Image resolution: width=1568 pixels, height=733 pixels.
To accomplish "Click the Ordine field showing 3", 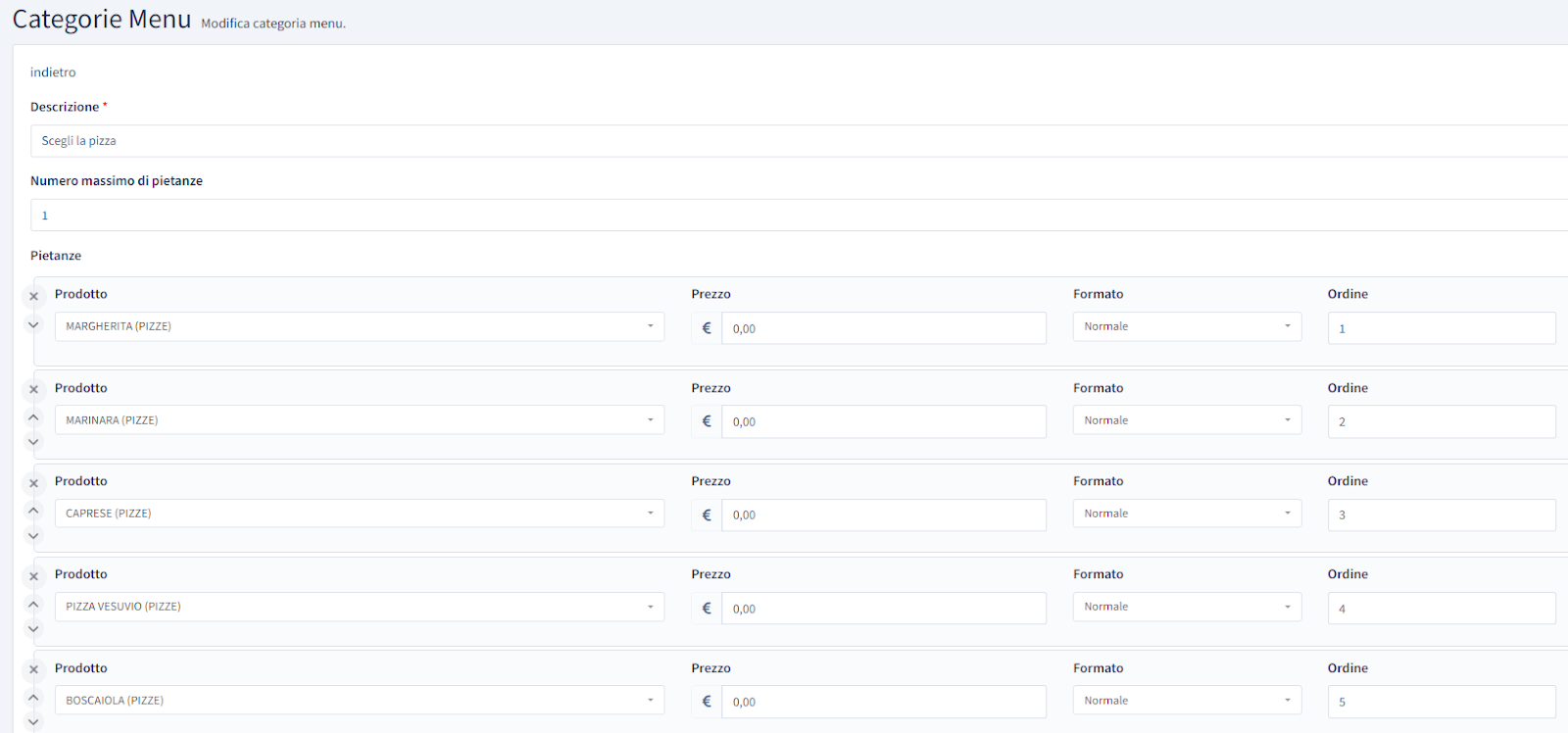I will (x=1442, y=514).
